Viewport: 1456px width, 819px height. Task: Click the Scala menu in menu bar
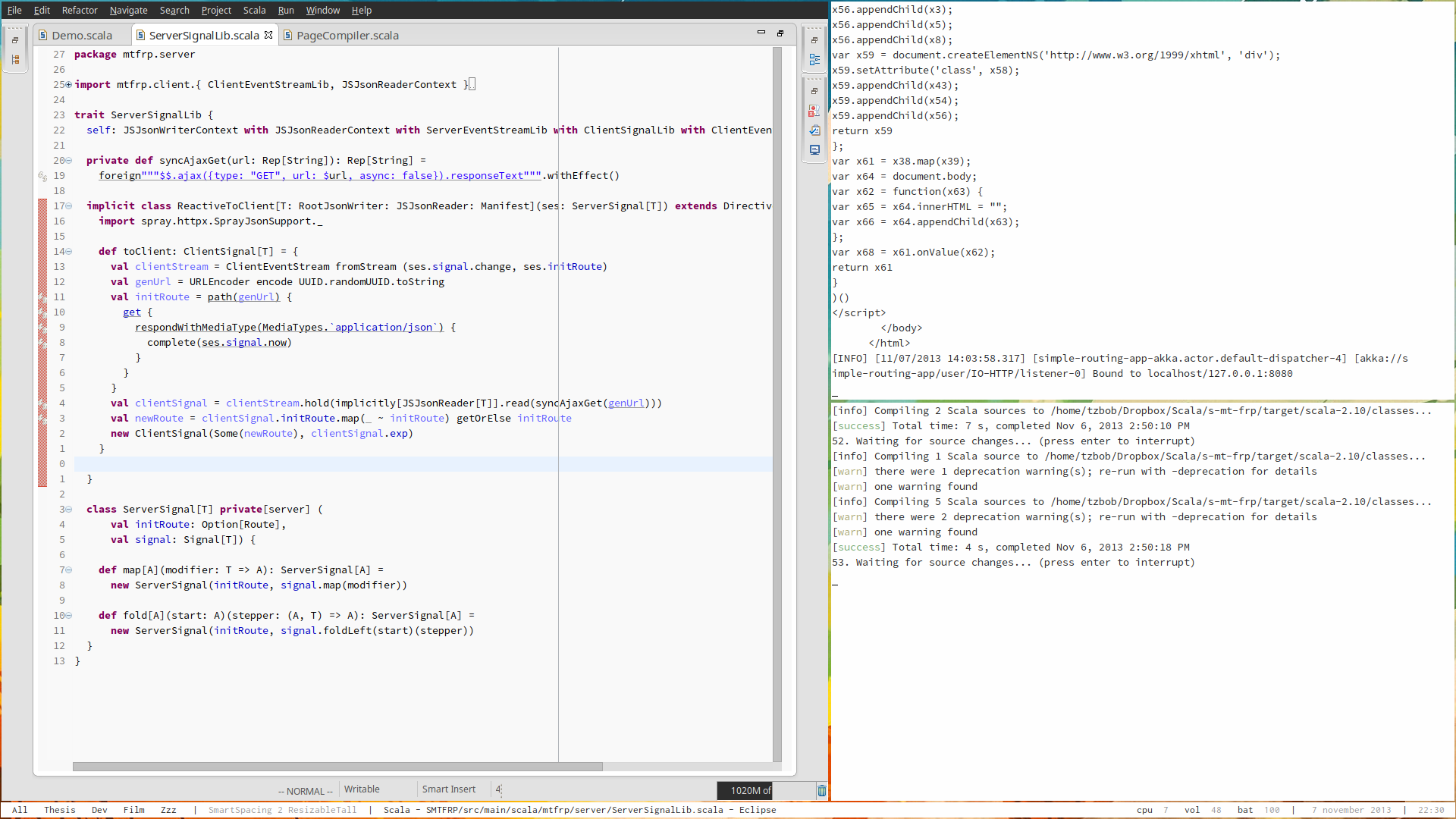click(x=254, y=10)
